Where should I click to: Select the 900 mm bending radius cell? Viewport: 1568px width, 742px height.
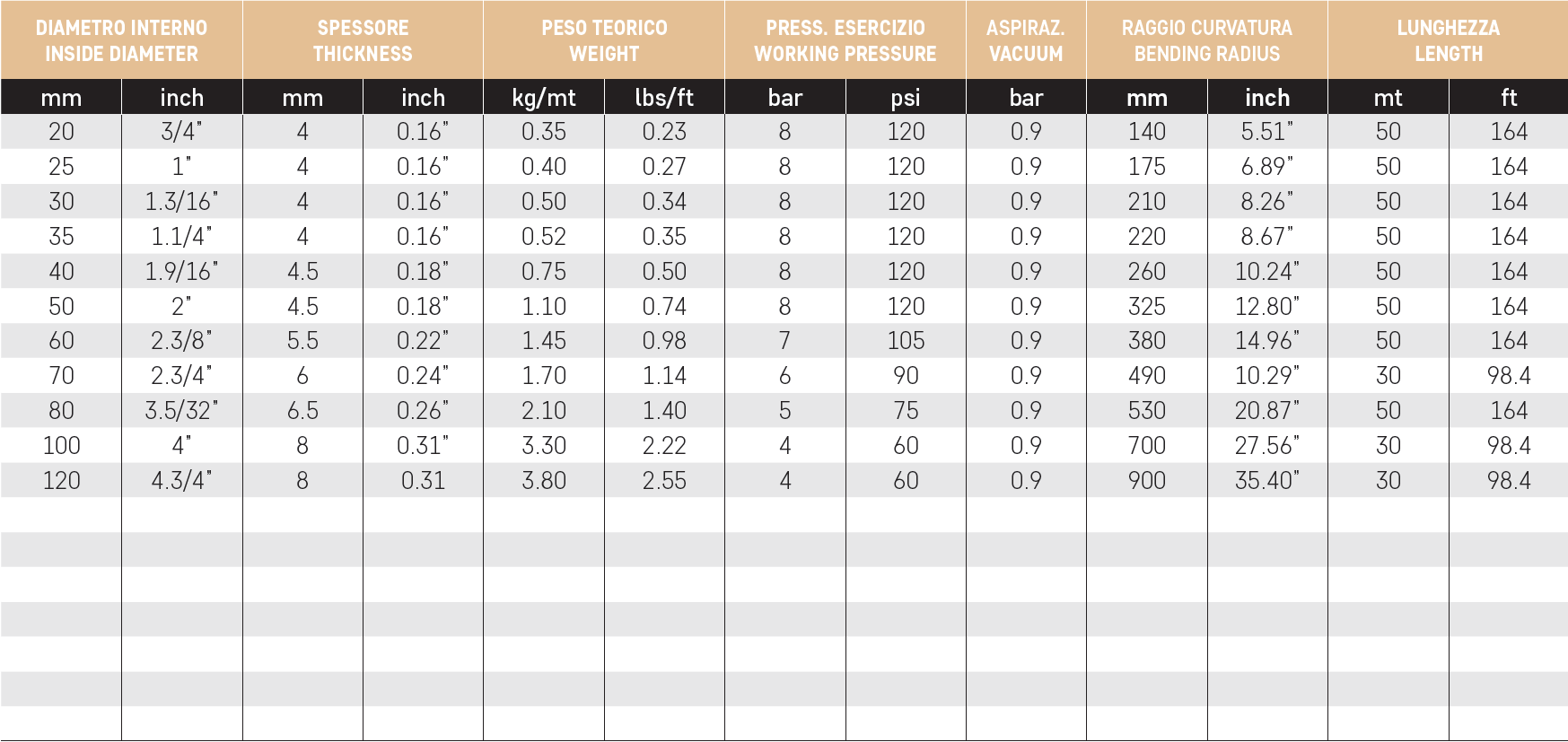coord(1147,481)
